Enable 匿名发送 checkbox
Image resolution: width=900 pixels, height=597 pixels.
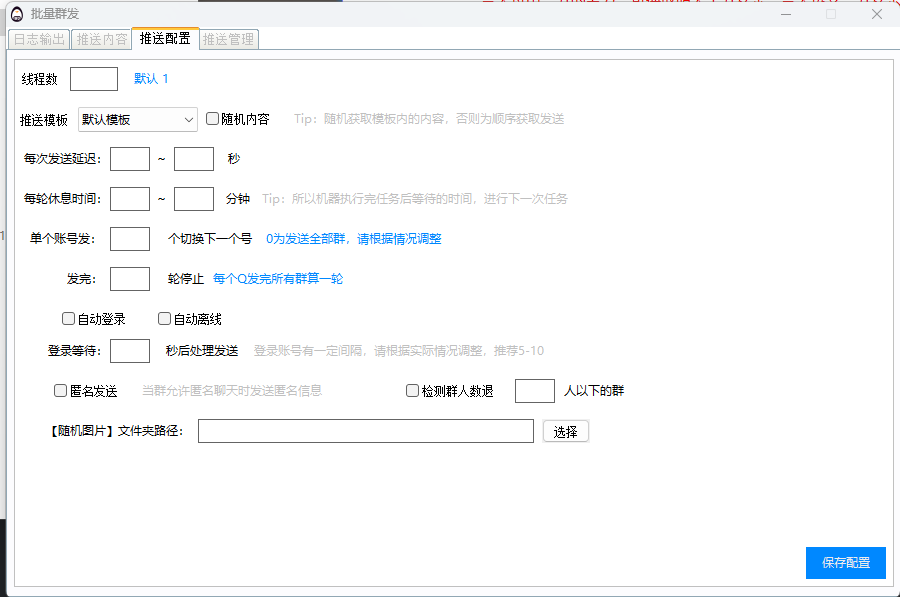click(61, 391)
